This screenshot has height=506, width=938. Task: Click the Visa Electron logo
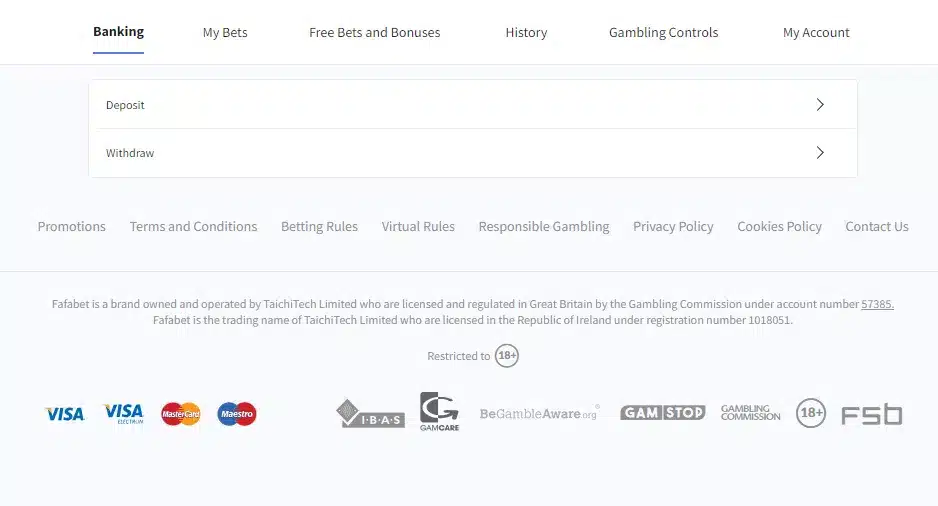point(123,414)
